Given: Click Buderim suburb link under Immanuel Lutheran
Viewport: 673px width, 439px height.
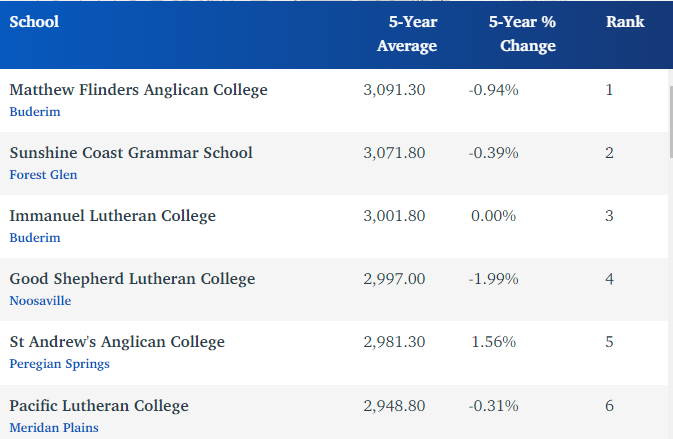Looking at the screenshot, I should pos(35,238).
